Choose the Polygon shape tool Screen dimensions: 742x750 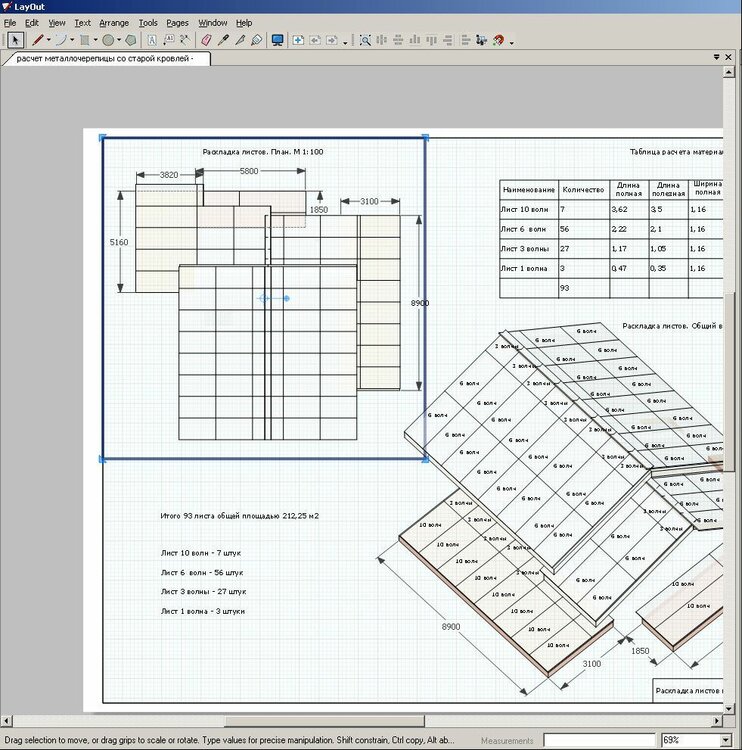(x=131, y=40)
